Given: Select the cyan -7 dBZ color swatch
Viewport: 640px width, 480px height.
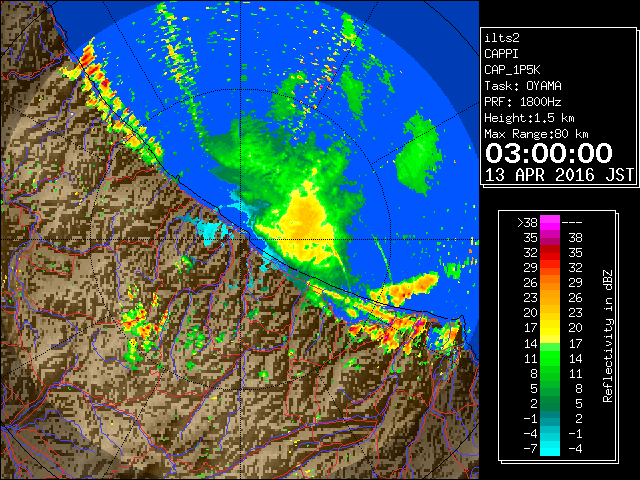Looking at the screenshot, I should [550, 449].
